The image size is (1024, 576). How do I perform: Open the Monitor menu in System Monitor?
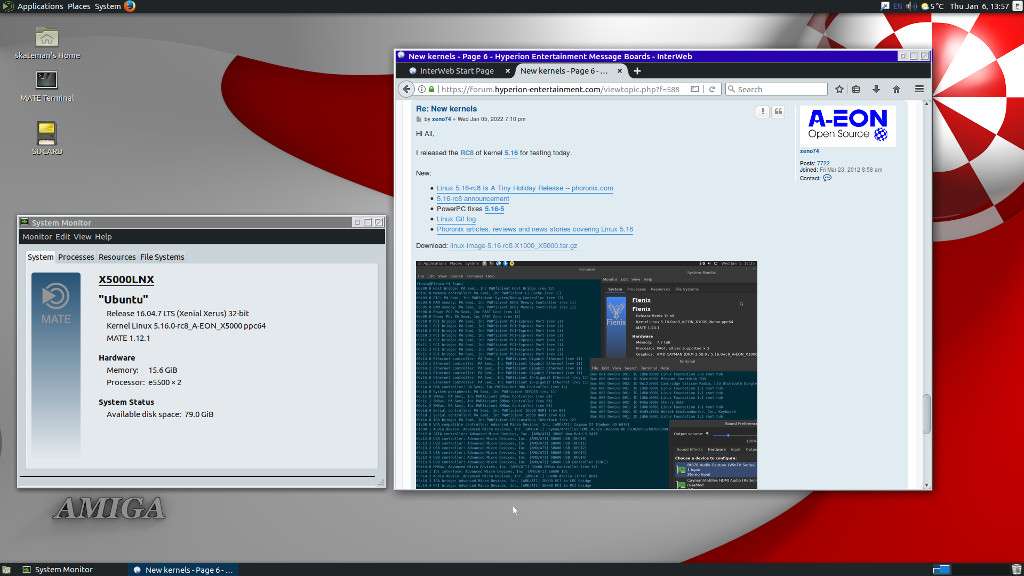[37, 237]
